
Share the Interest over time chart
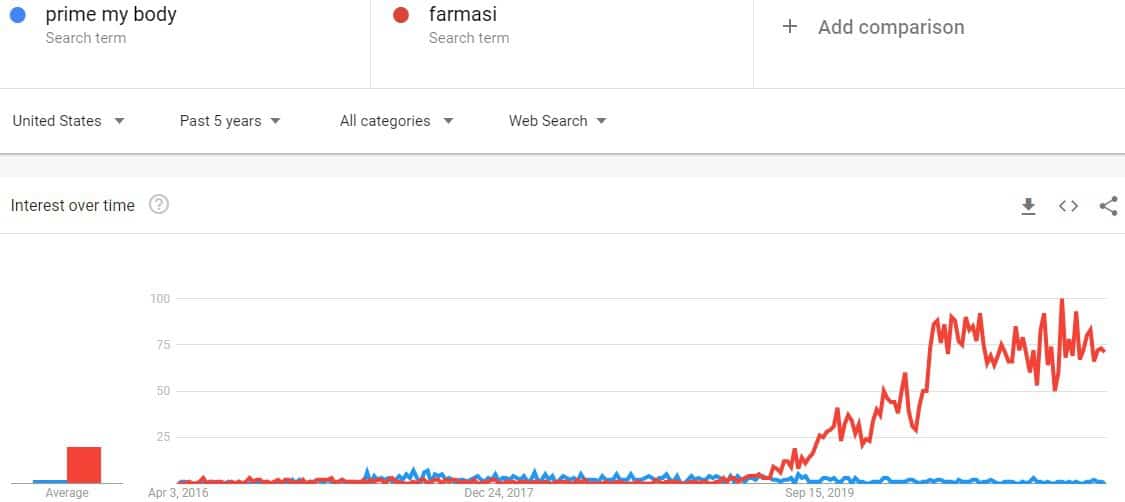tap(1108, 206)
